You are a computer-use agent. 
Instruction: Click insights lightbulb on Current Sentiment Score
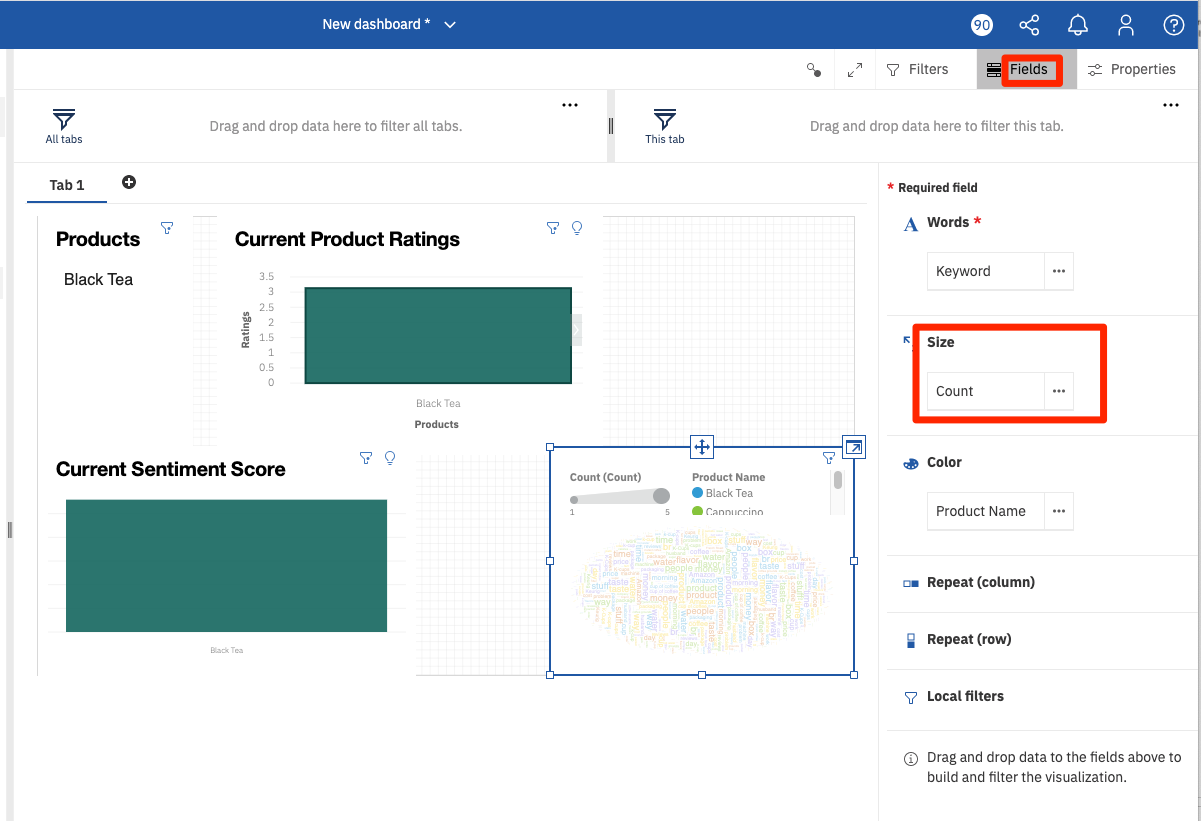(x=390, y=458)
